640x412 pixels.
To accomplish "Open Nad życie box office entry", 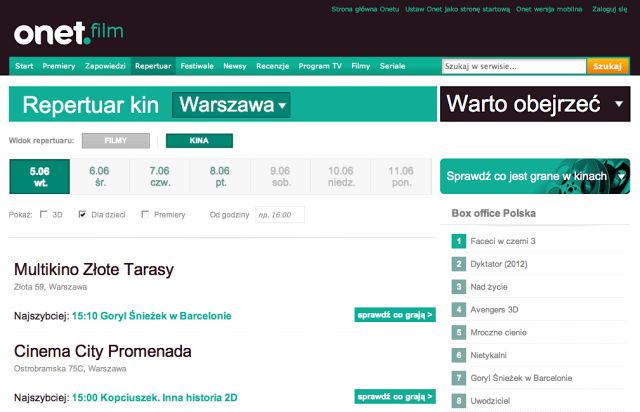I will [x=489, y=287].
